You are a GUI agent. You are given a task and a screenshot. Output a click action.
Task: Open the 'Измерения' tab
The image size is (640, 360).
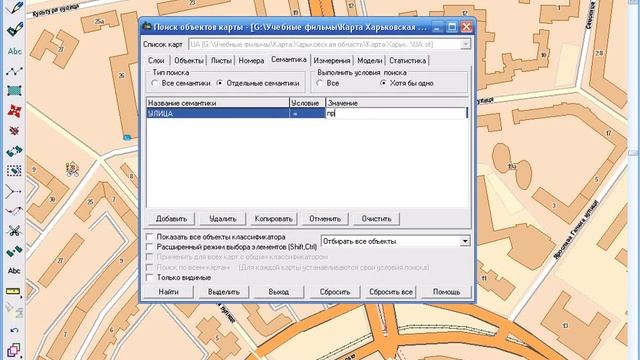tap(332, 60)
